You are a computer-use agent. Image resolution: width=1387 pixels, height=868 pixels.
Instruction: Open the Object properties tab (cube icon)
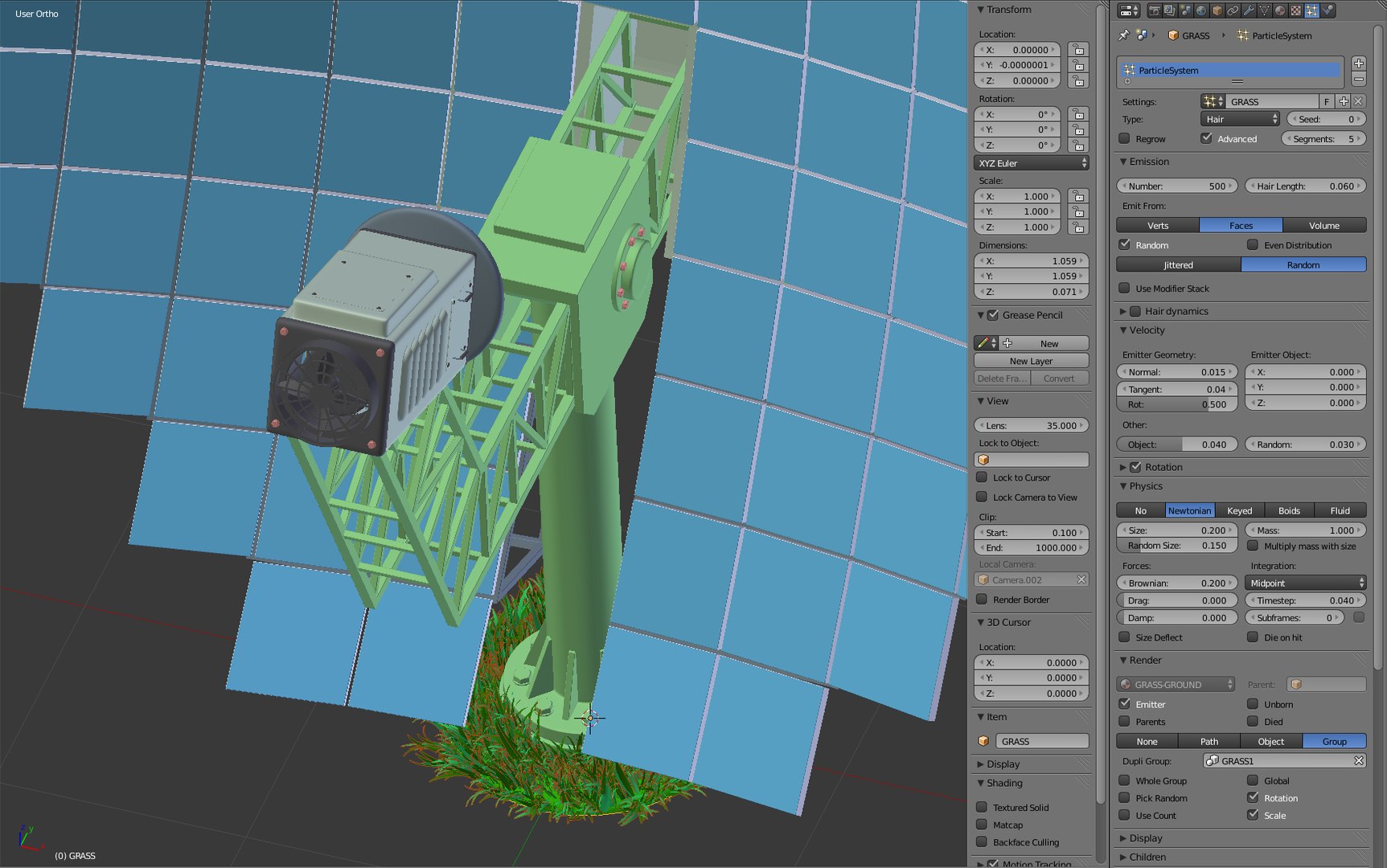click(1217, 10)
